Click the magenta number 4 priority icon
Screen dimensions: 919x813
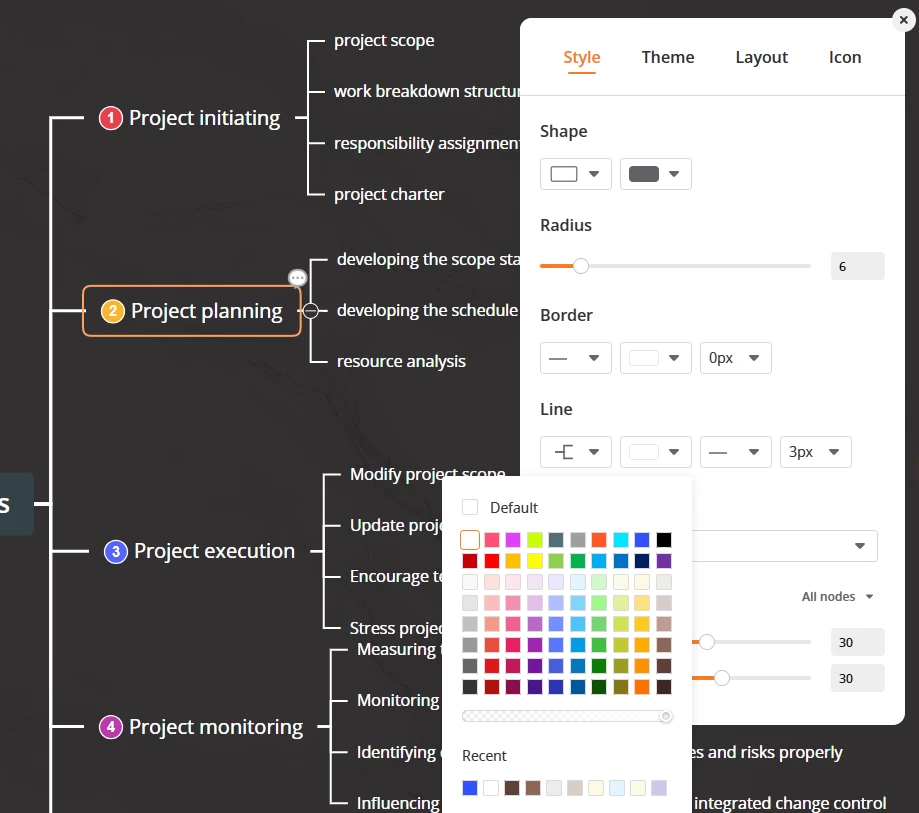[x=111, y=727]
